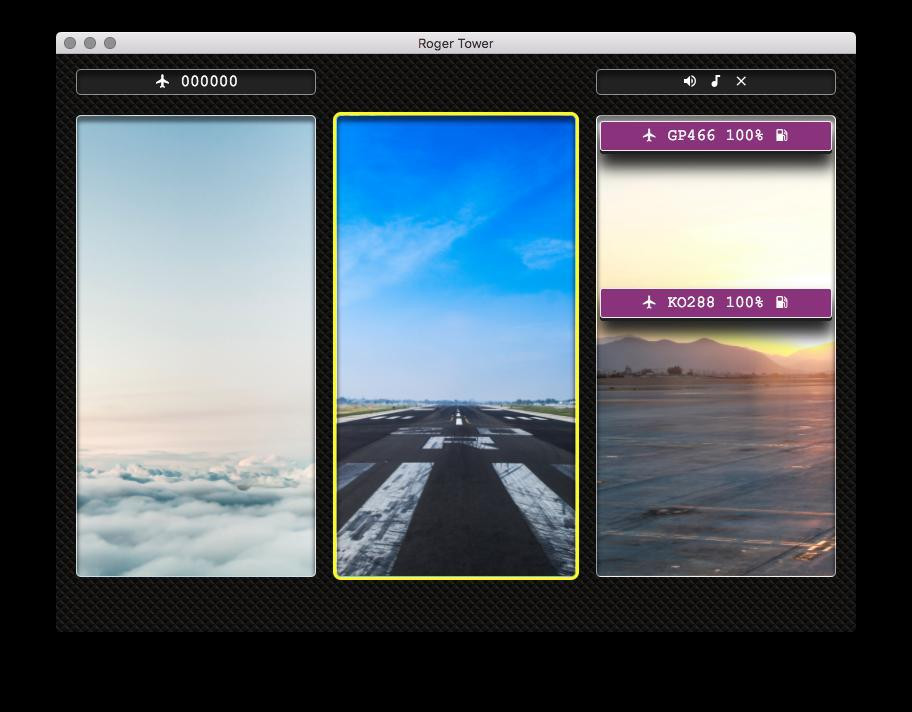This screenshot has height=712, width=912.
Task: Toggle sound effects with the speaker icon
Action: 690,81
